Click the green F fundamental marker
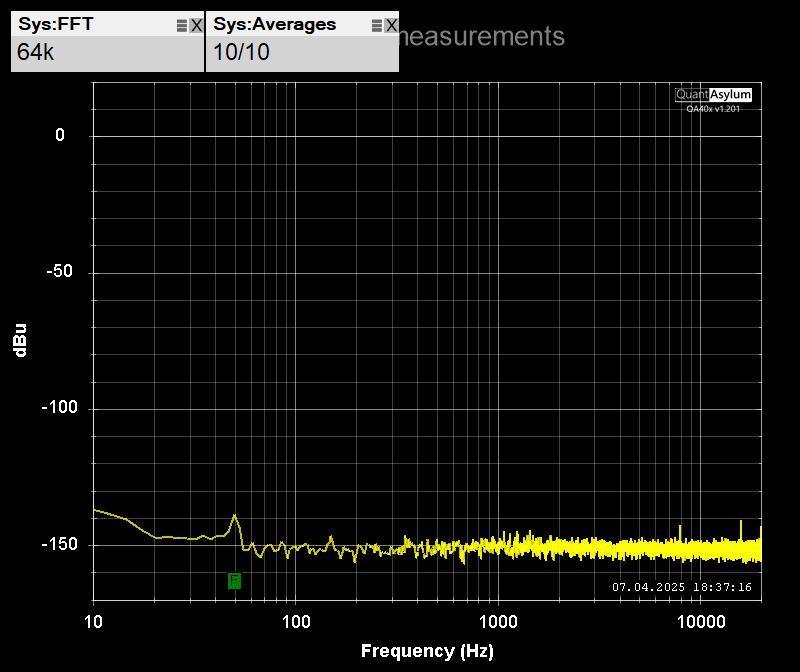Viewport: 800px width, 672px height. coord(234,580)
